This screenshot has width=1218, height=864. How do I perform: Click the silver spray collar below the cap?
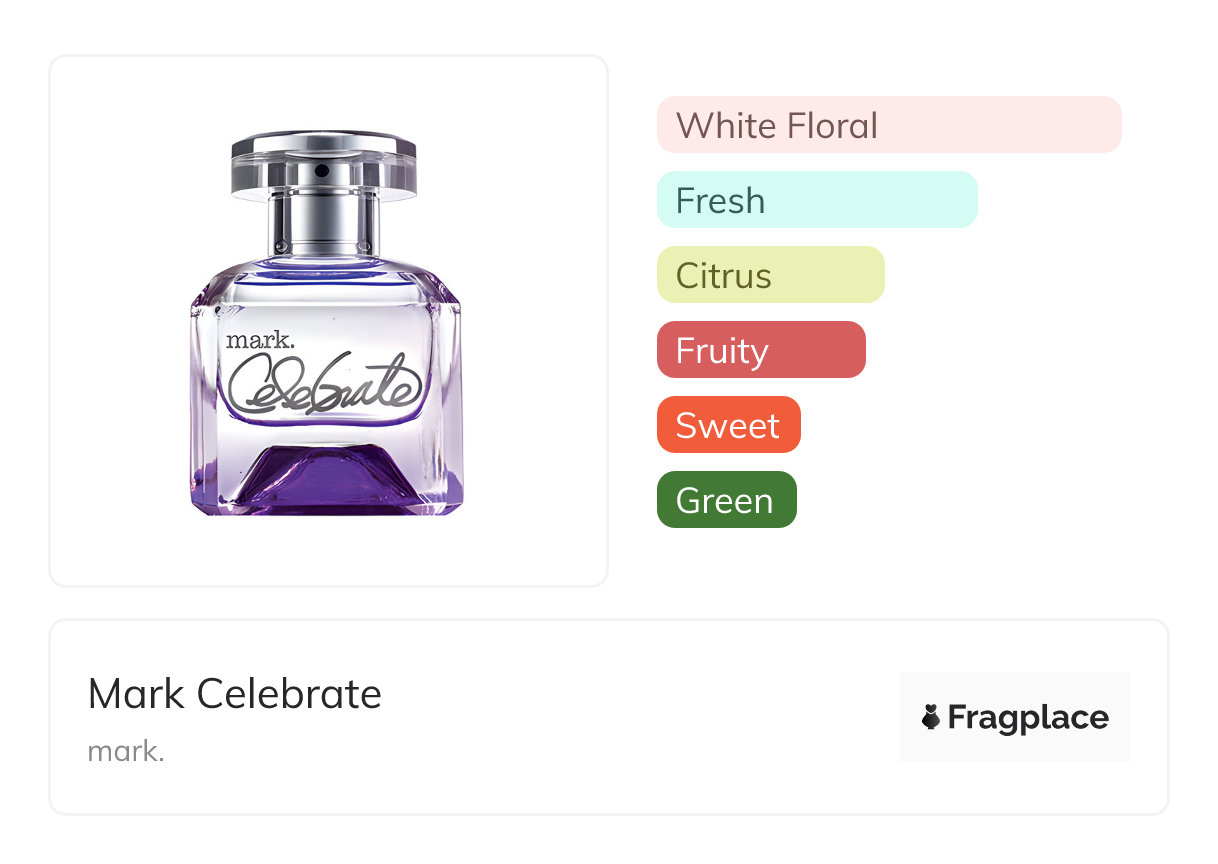pos(323,225)
